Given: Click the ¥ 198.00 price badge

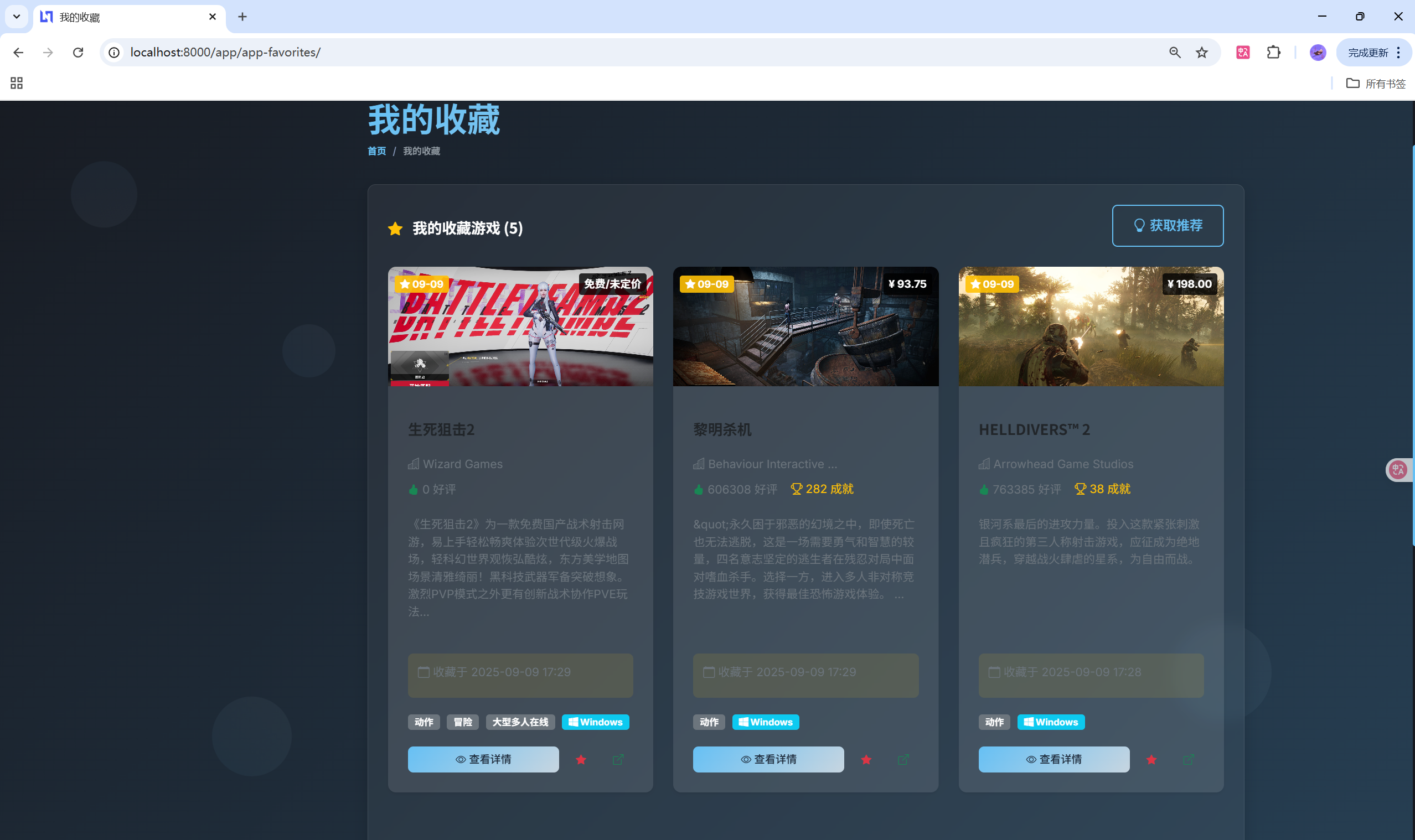Looking at the screenshot, I should pos(1189,283).
